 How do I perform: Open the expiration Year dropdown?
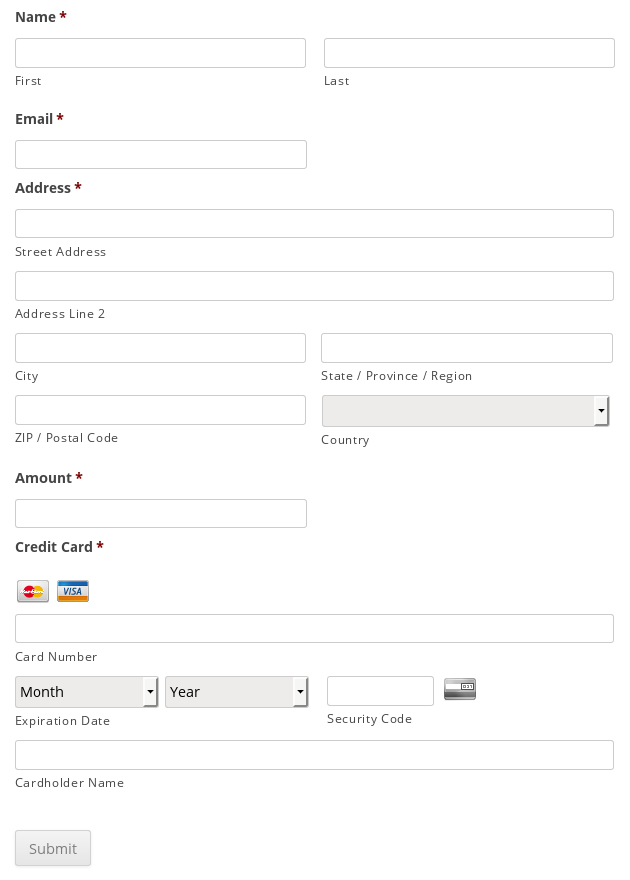(x=236, y=692)
